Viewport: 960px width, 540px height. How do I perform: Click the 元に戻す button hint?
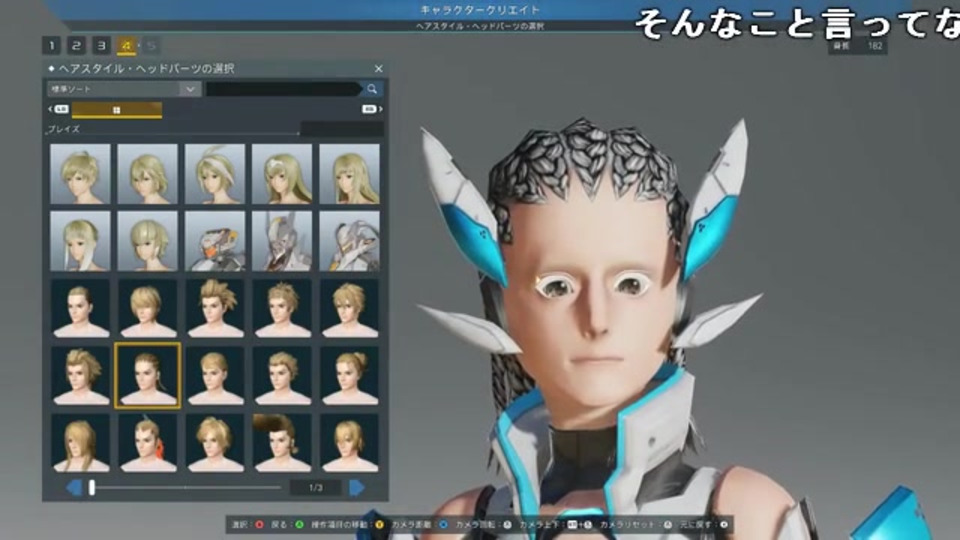click(x=703, y=525)
